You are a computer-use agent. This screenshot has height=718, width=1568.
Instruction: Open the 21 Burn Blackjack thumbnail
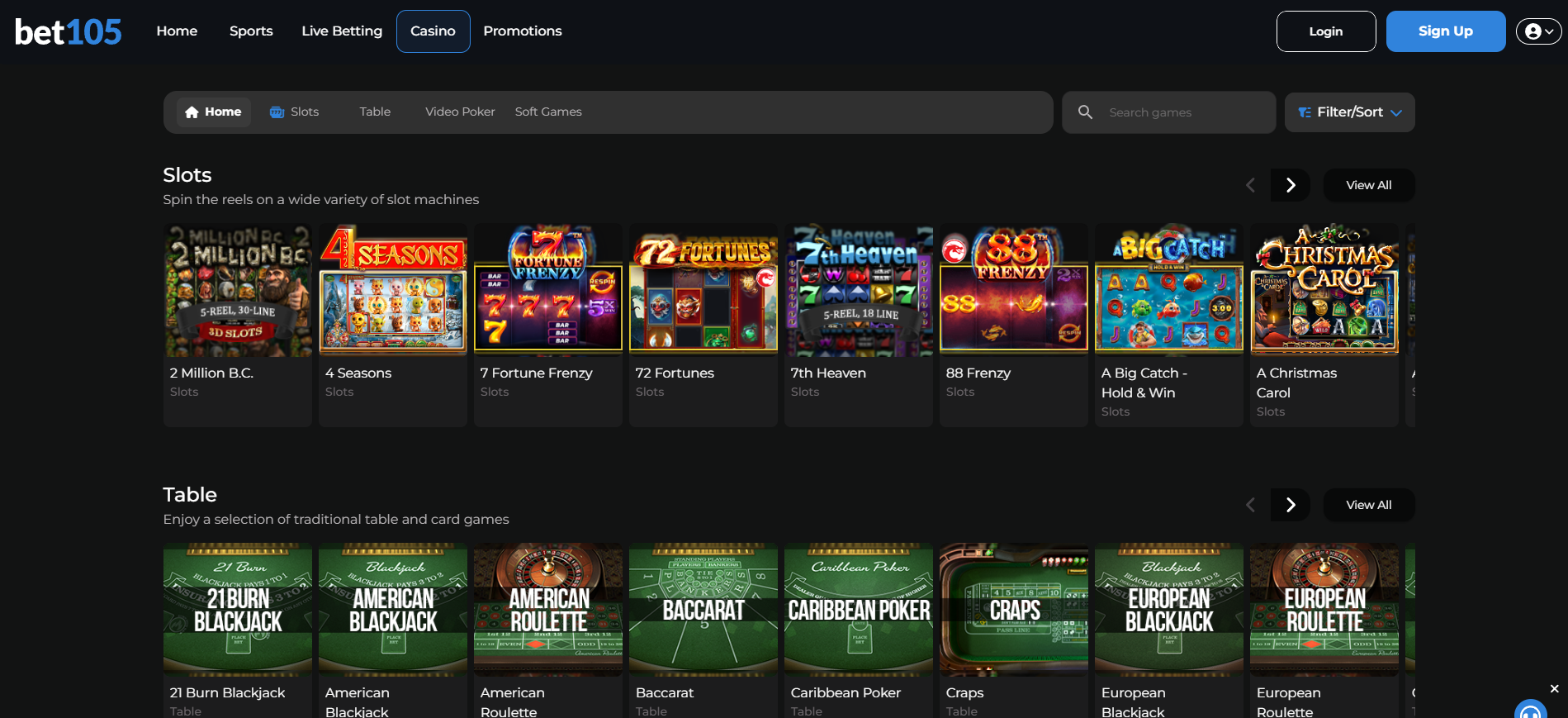238,610
